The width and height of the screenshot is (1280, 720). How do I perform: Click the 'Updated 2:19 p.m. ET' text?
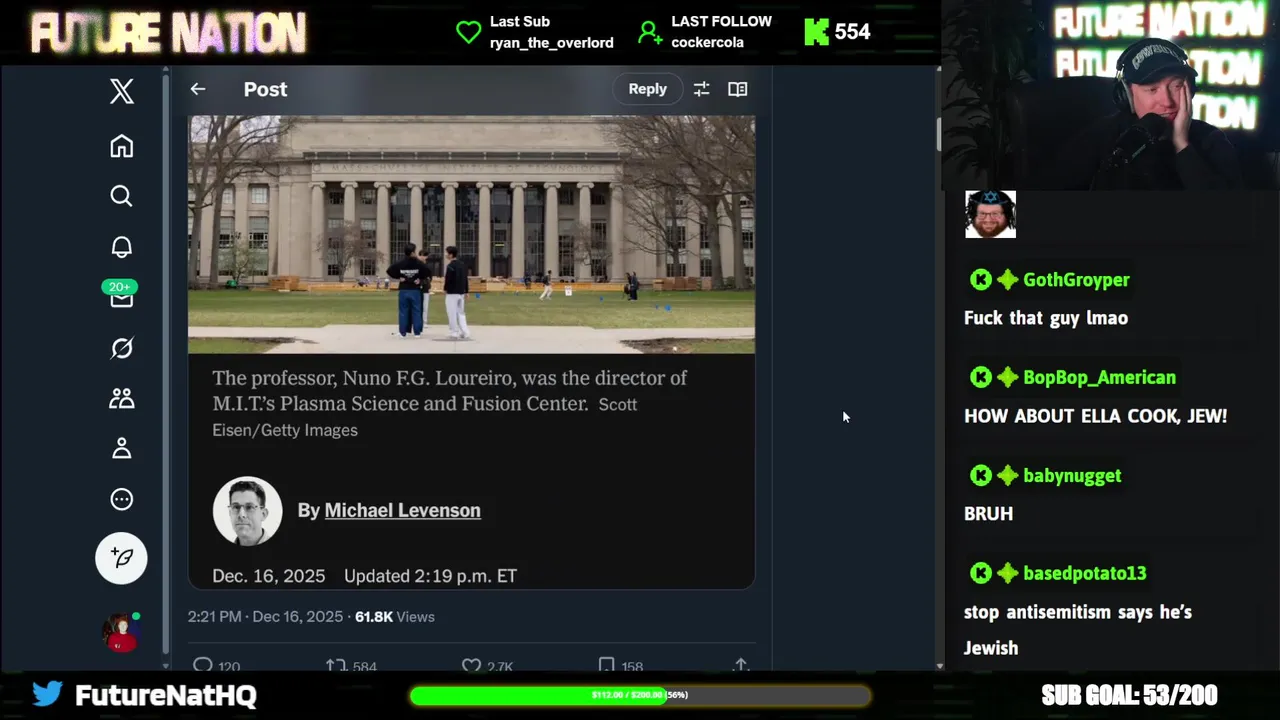(430, 576)
